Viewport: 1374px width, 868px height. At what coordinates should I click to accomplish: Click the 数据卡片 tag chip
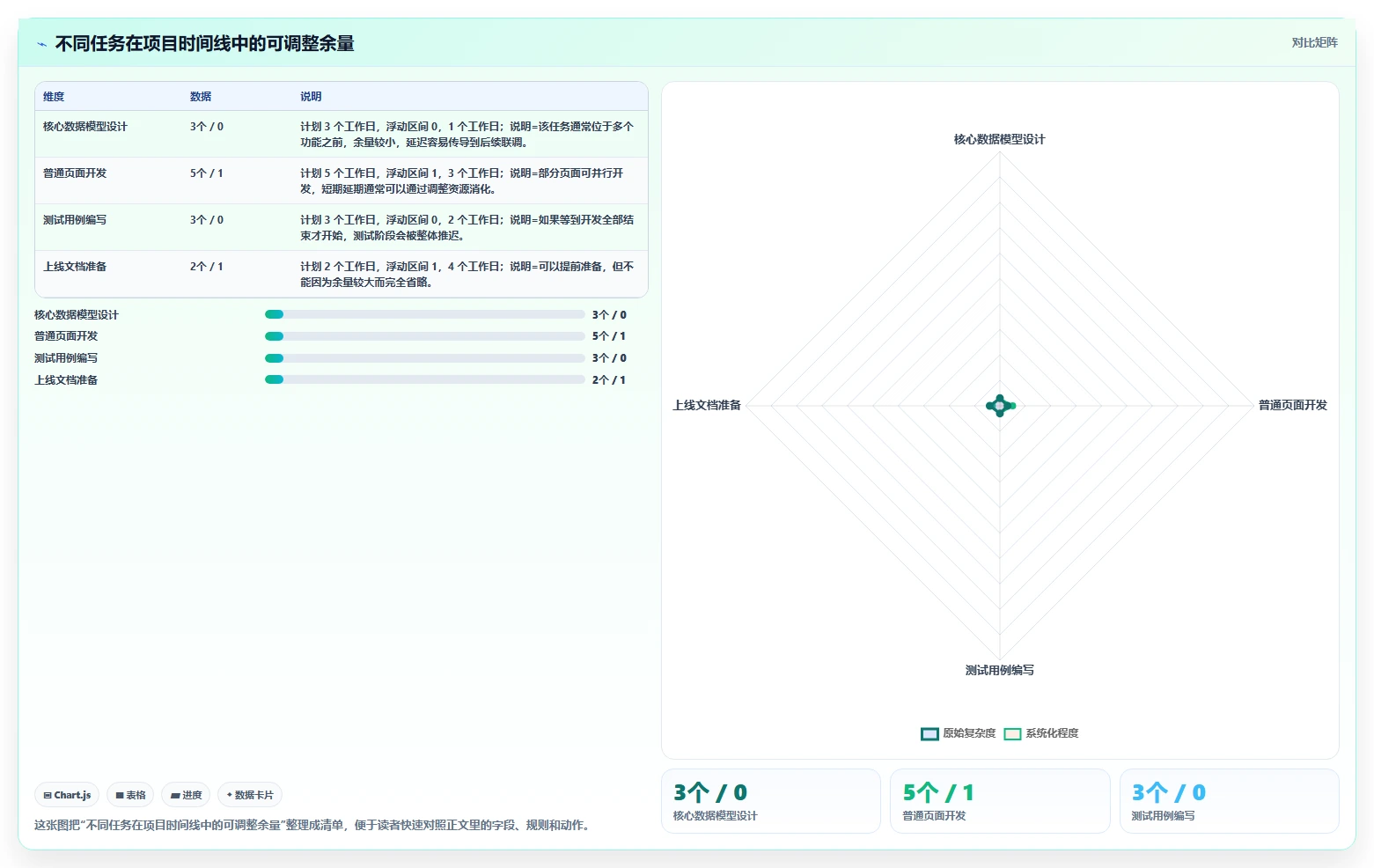251,795
